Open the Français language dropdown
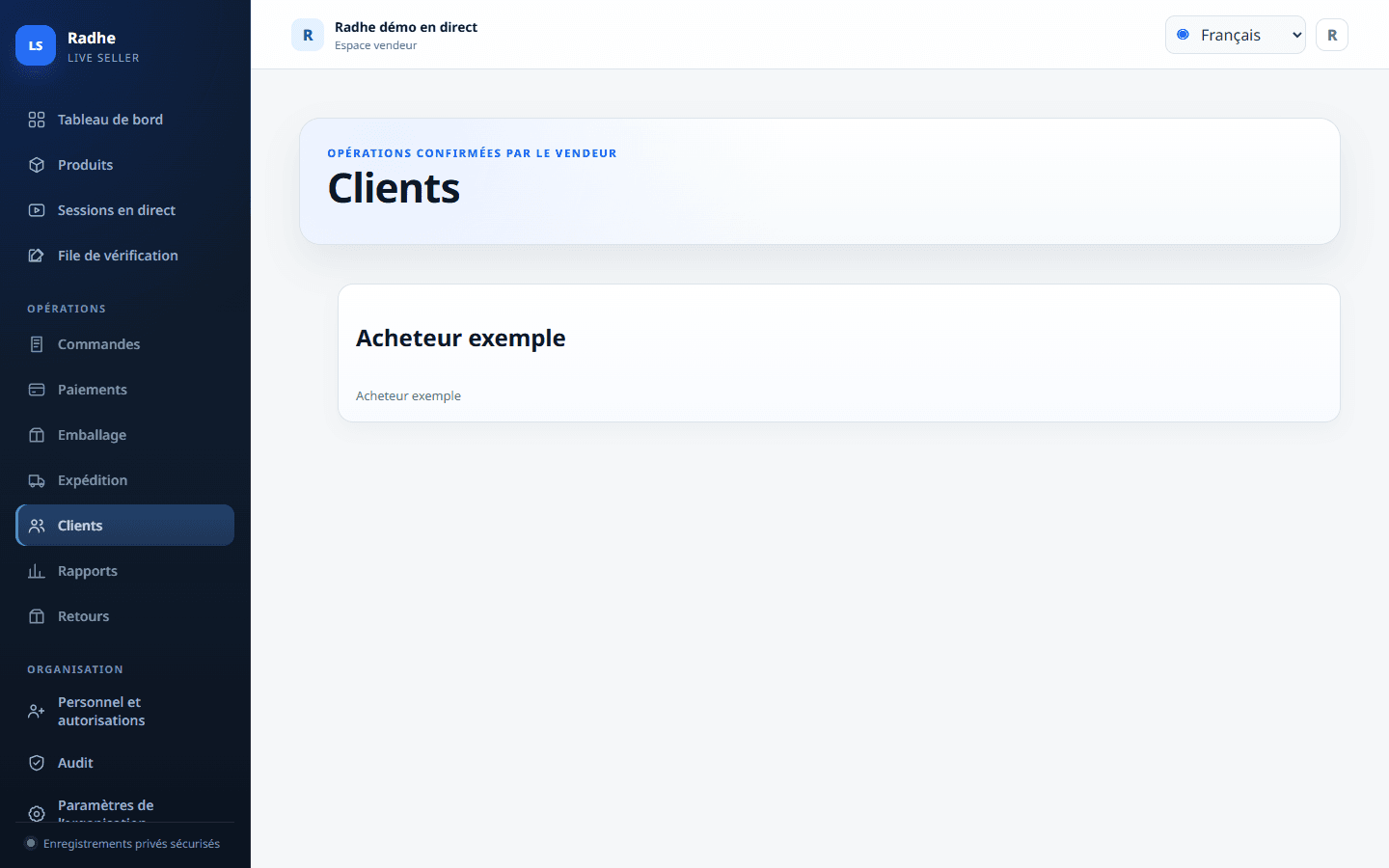 (x=1235, y=35)
